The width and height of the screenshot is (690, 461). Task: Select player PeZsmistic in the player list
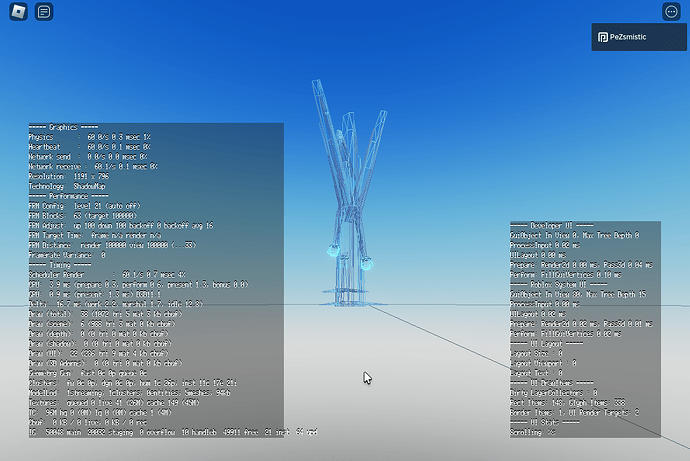click(639, 37)
